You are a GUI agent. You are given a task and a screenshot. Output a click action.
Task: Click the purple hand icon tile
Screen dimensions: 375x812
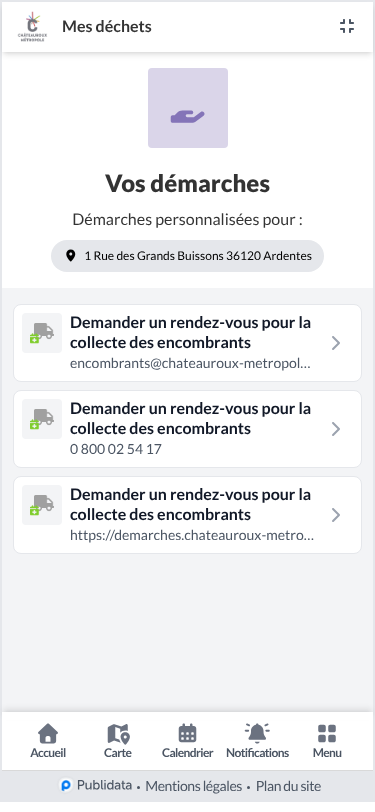coord(188,108)
